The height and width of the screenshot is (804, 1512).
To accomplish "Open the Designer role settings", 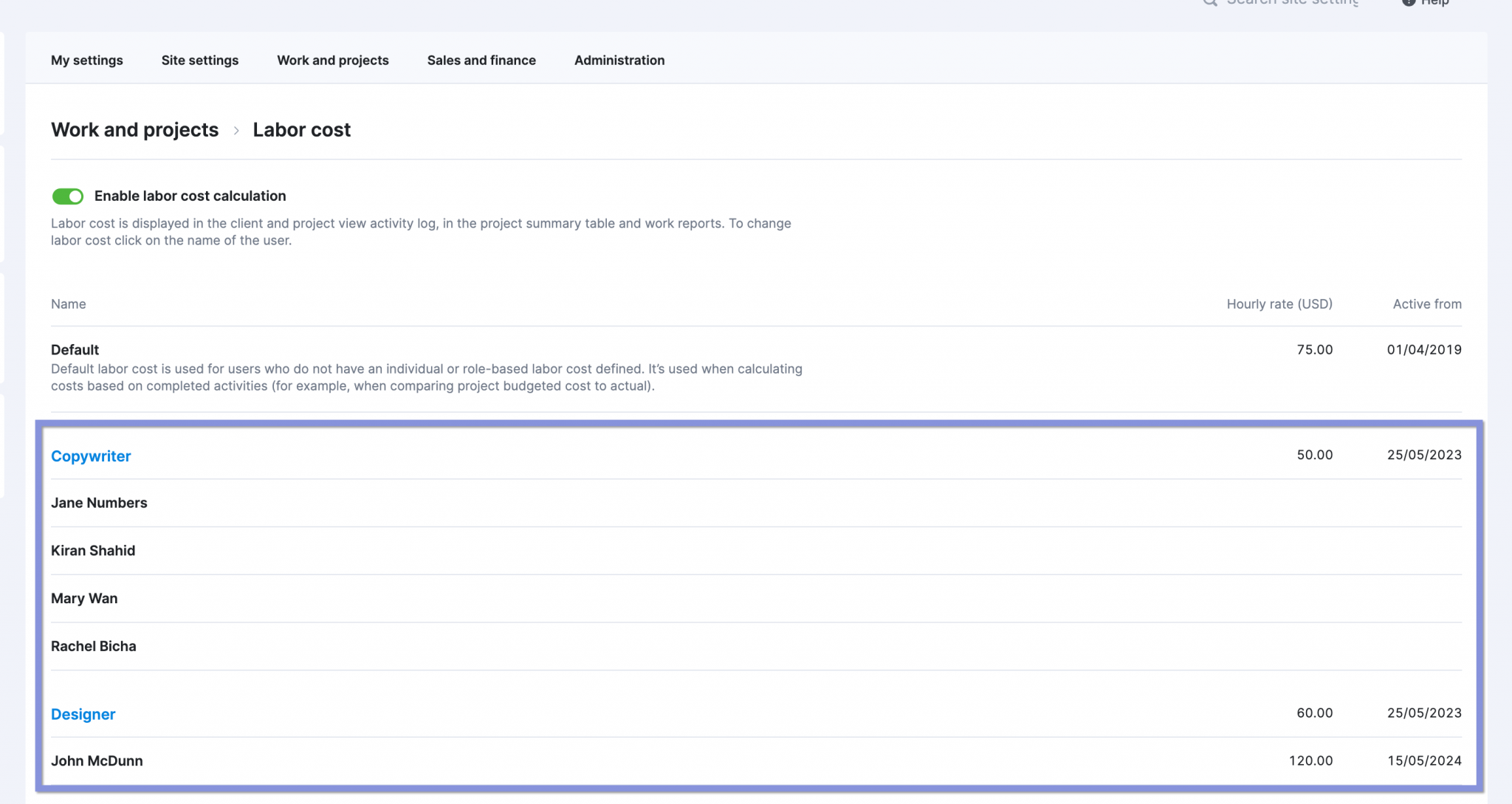I will (83, 714).
